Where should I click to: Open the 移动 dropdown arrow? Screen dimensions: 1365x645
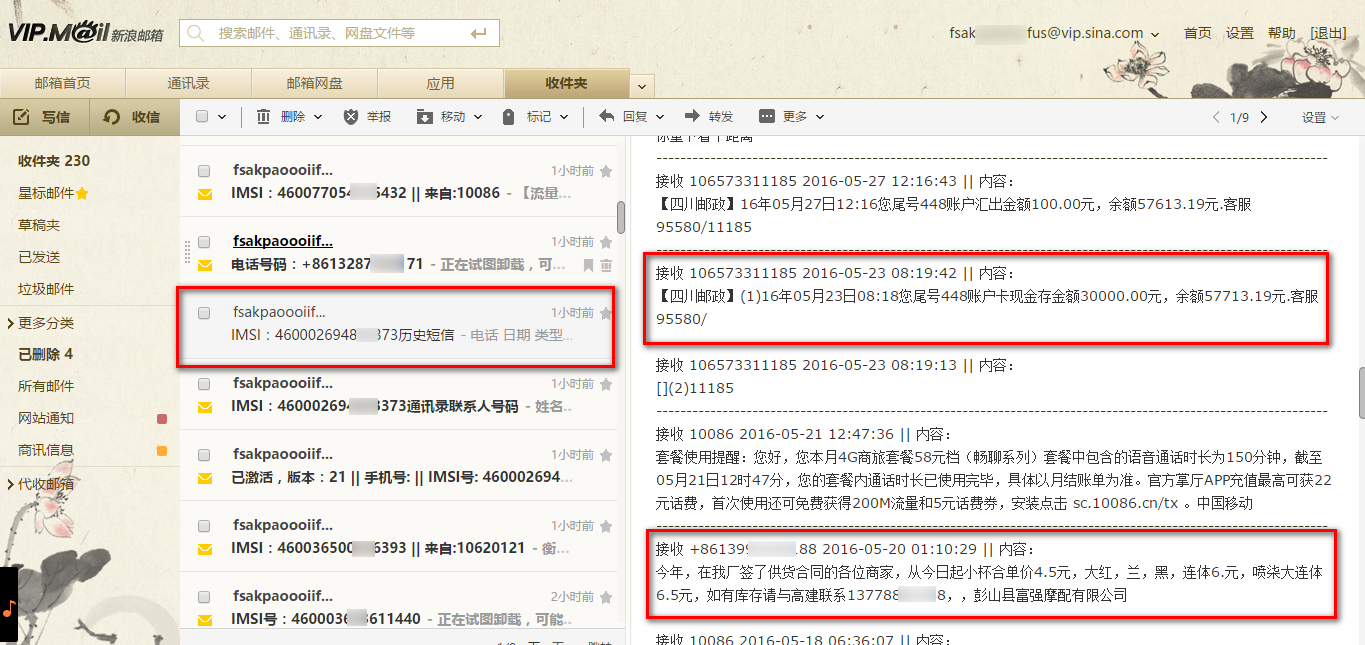click(478, 117)
